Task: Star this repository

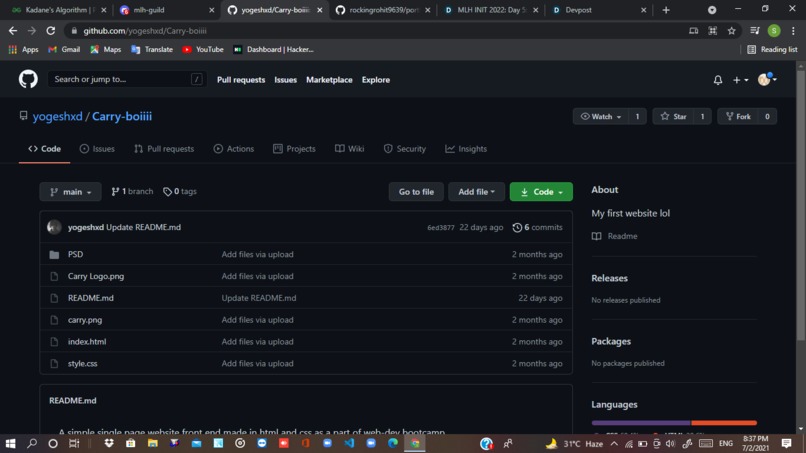Action: (x=673, y=117)
